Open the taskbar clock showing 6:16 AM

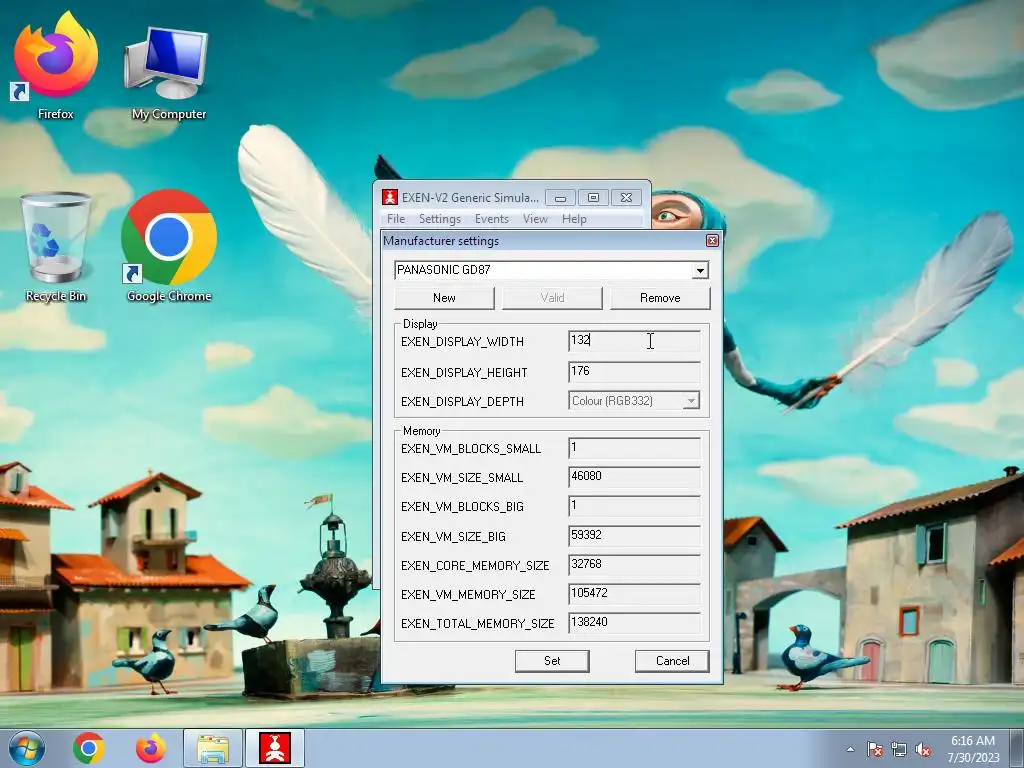973,748
